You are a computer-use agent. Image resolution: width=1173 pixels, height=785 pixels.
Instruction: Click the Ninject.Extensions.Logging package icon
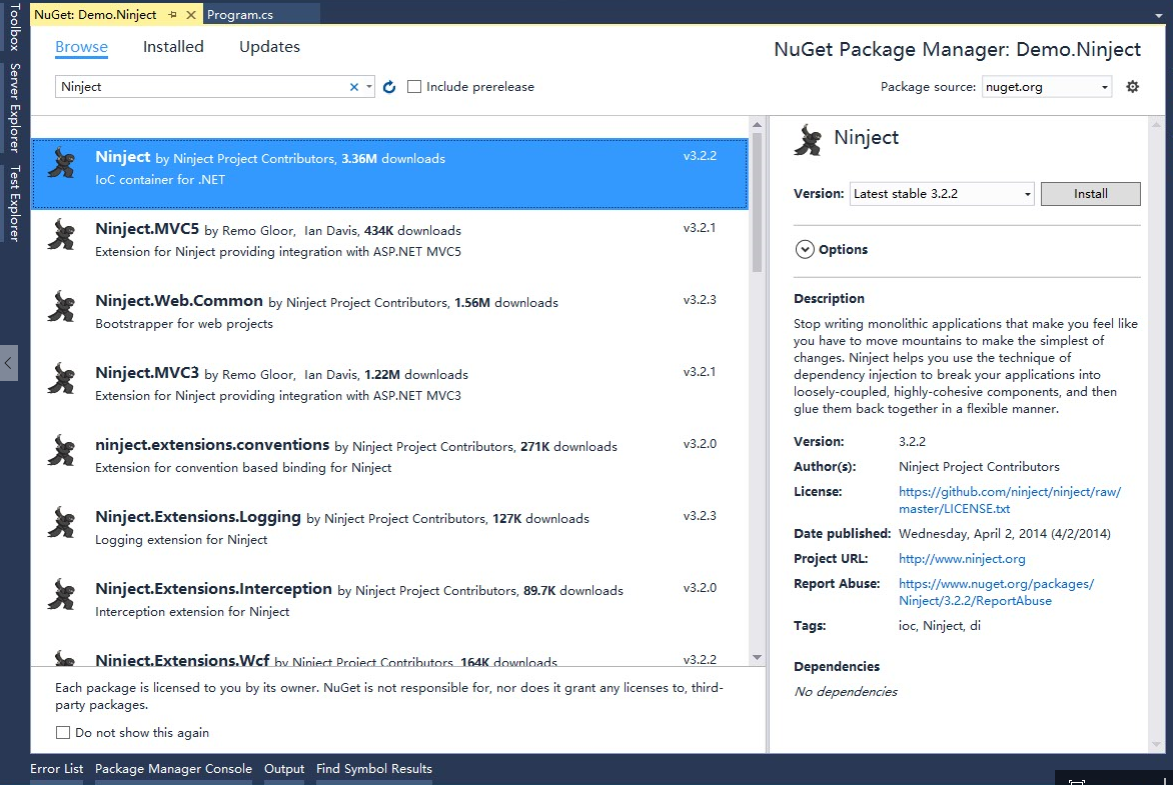click(62, 522)
